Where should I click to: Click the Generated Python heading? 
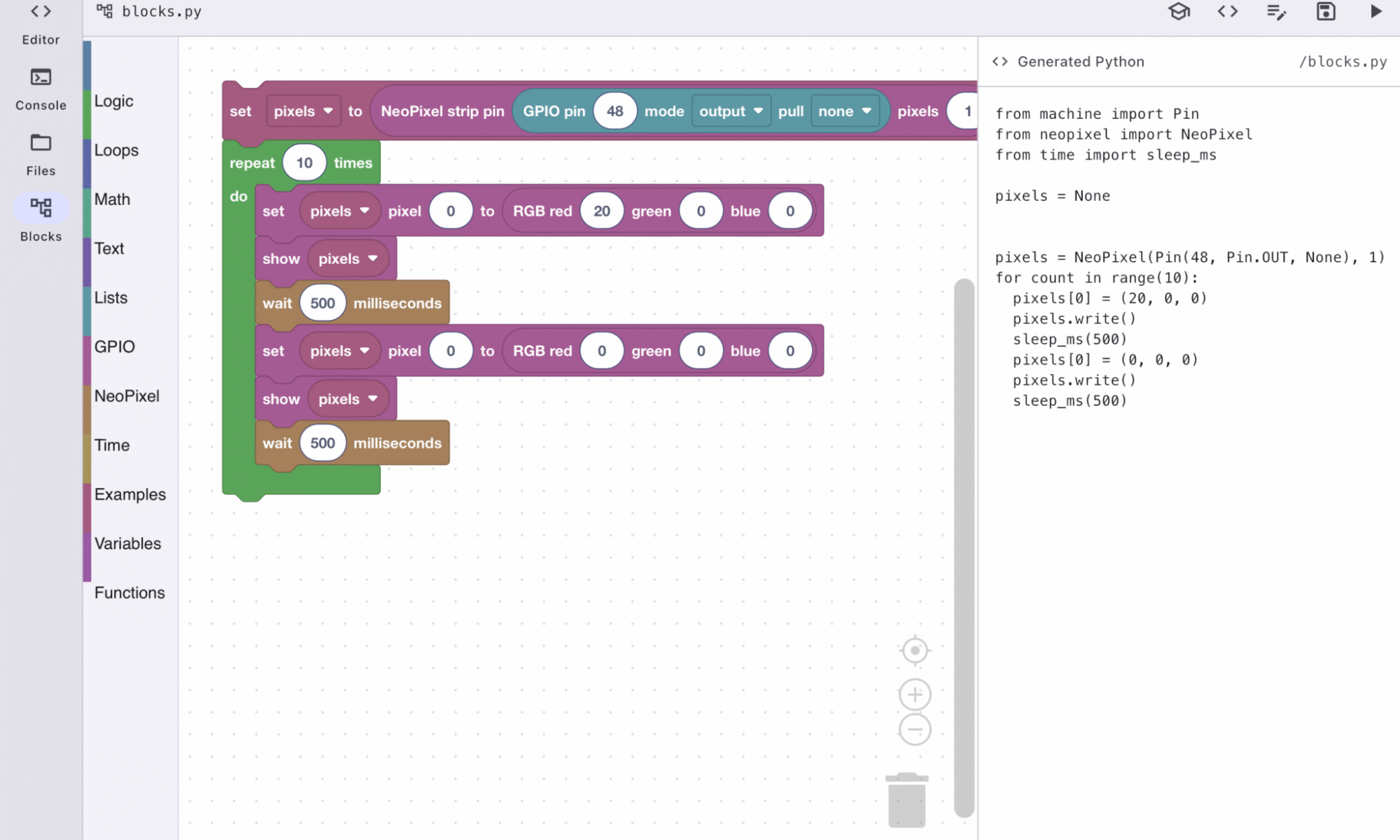point(1081,62)
